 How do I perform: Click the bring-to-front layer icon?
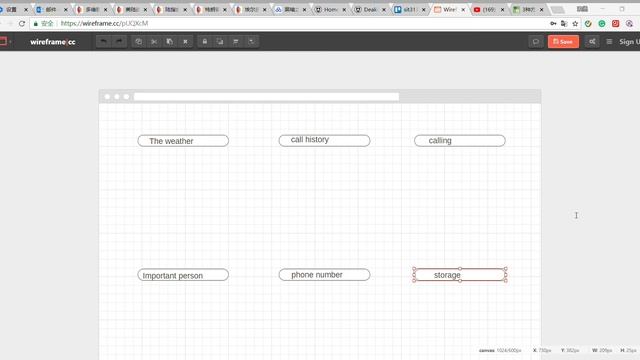click(x=236, y=42)
